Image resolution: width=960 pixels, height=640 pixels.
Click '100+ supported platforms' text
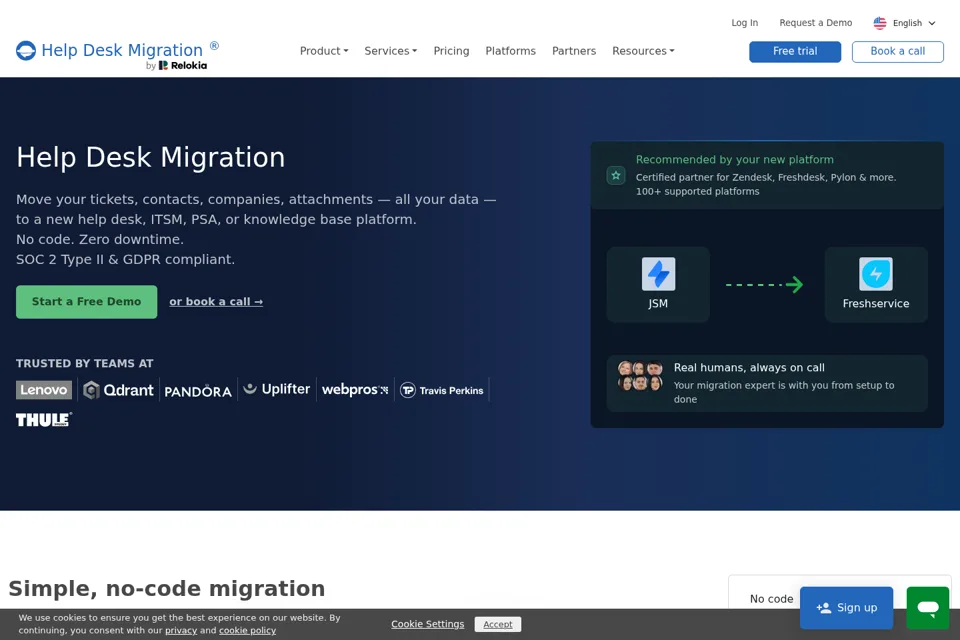(x=697, y=192)
